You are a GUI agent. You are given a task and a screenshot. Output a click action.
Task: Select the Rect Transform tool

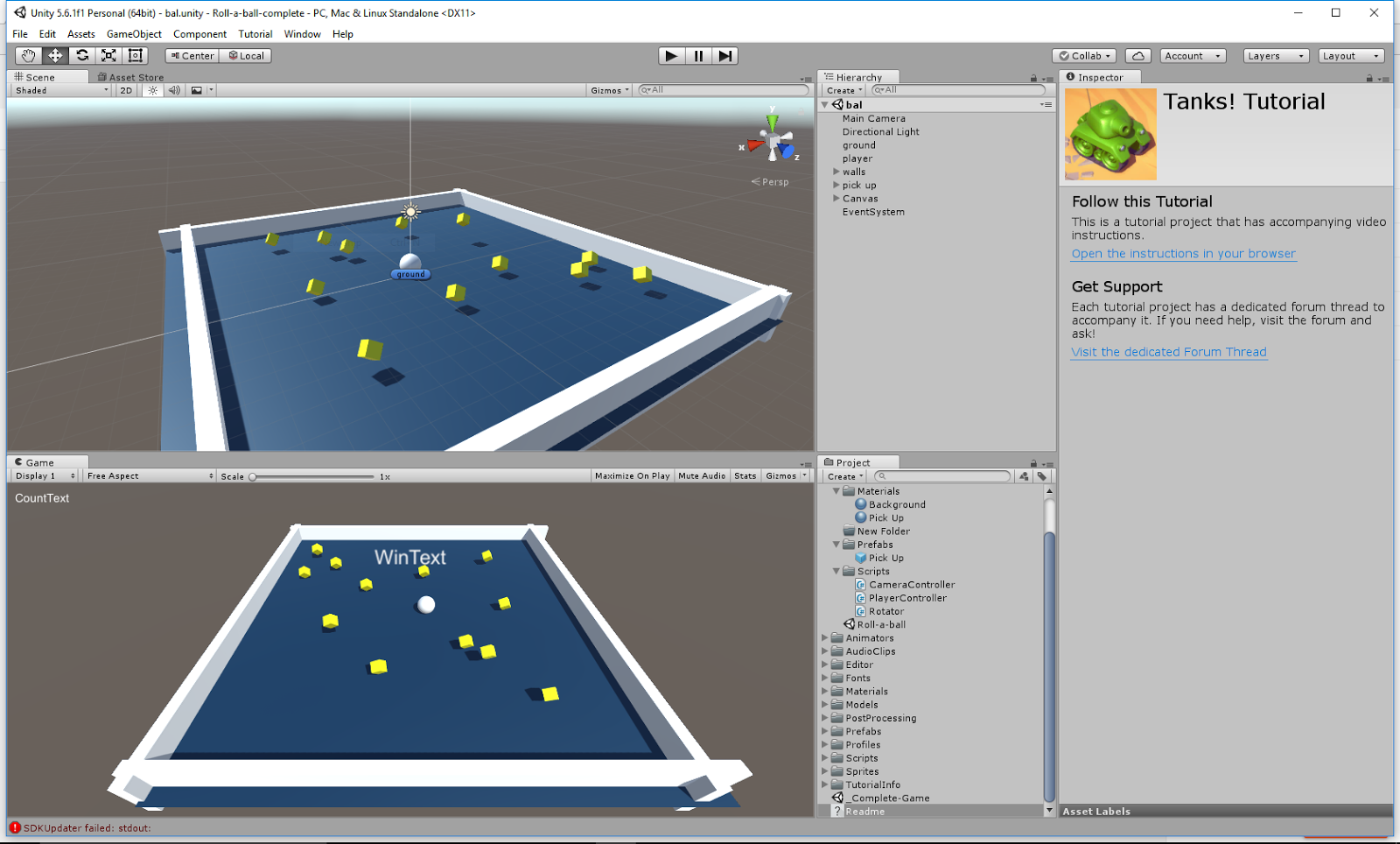click(x=136, y=55)
